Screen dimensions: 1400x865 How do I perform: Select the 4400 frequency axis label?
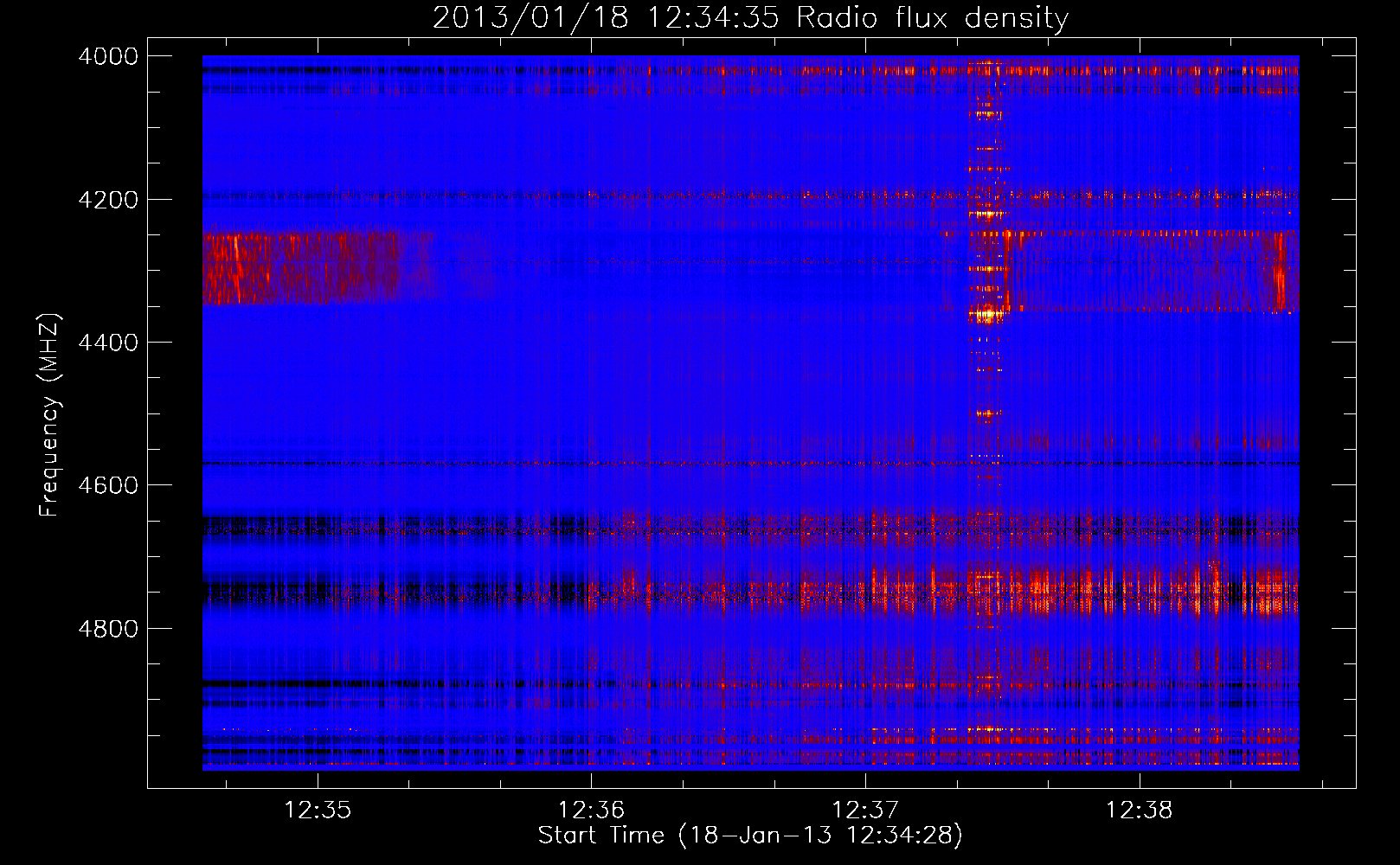click(108, 343)
